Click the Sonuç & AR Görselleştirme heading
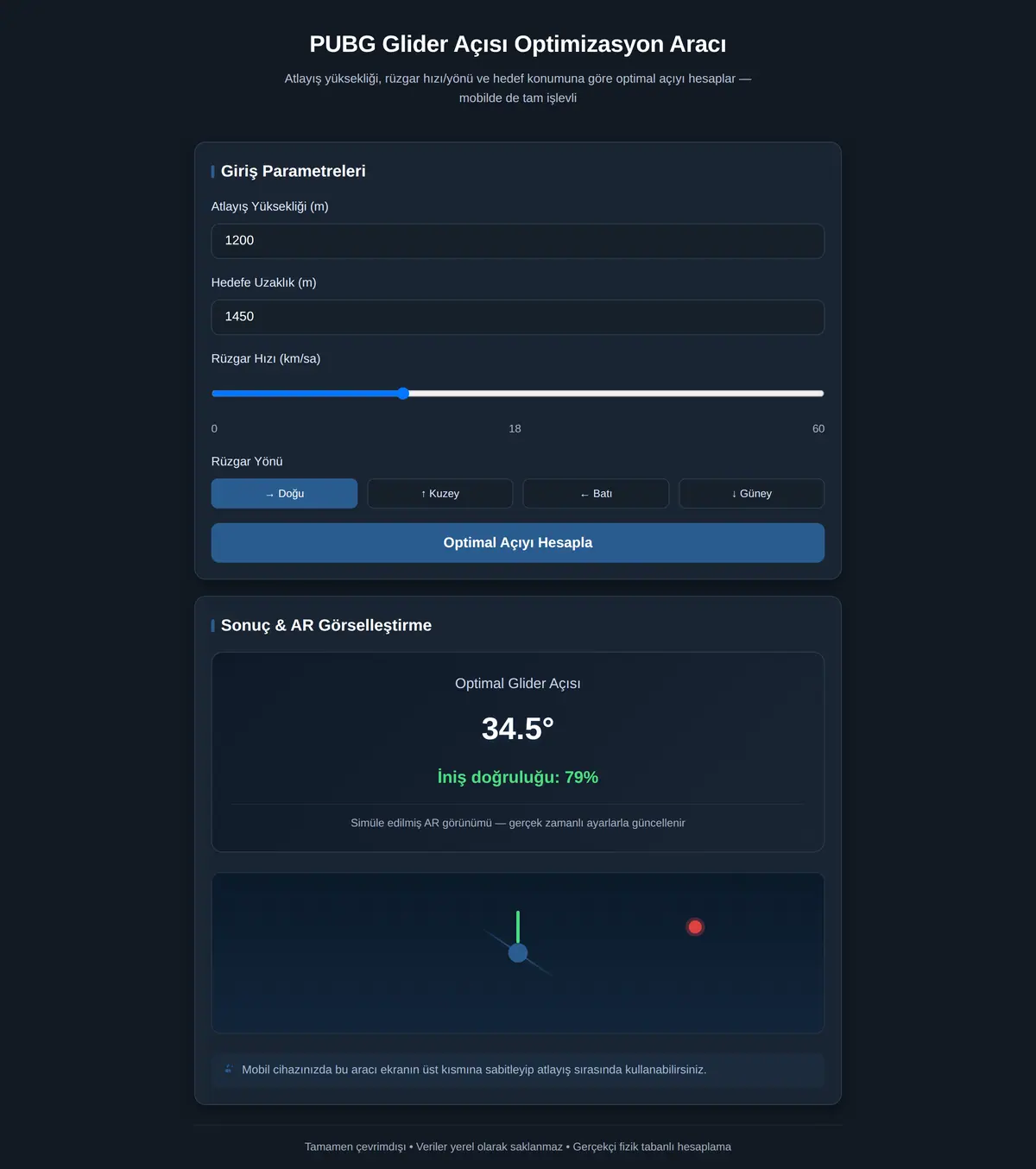1036x1169 pixels. (326, 625)
